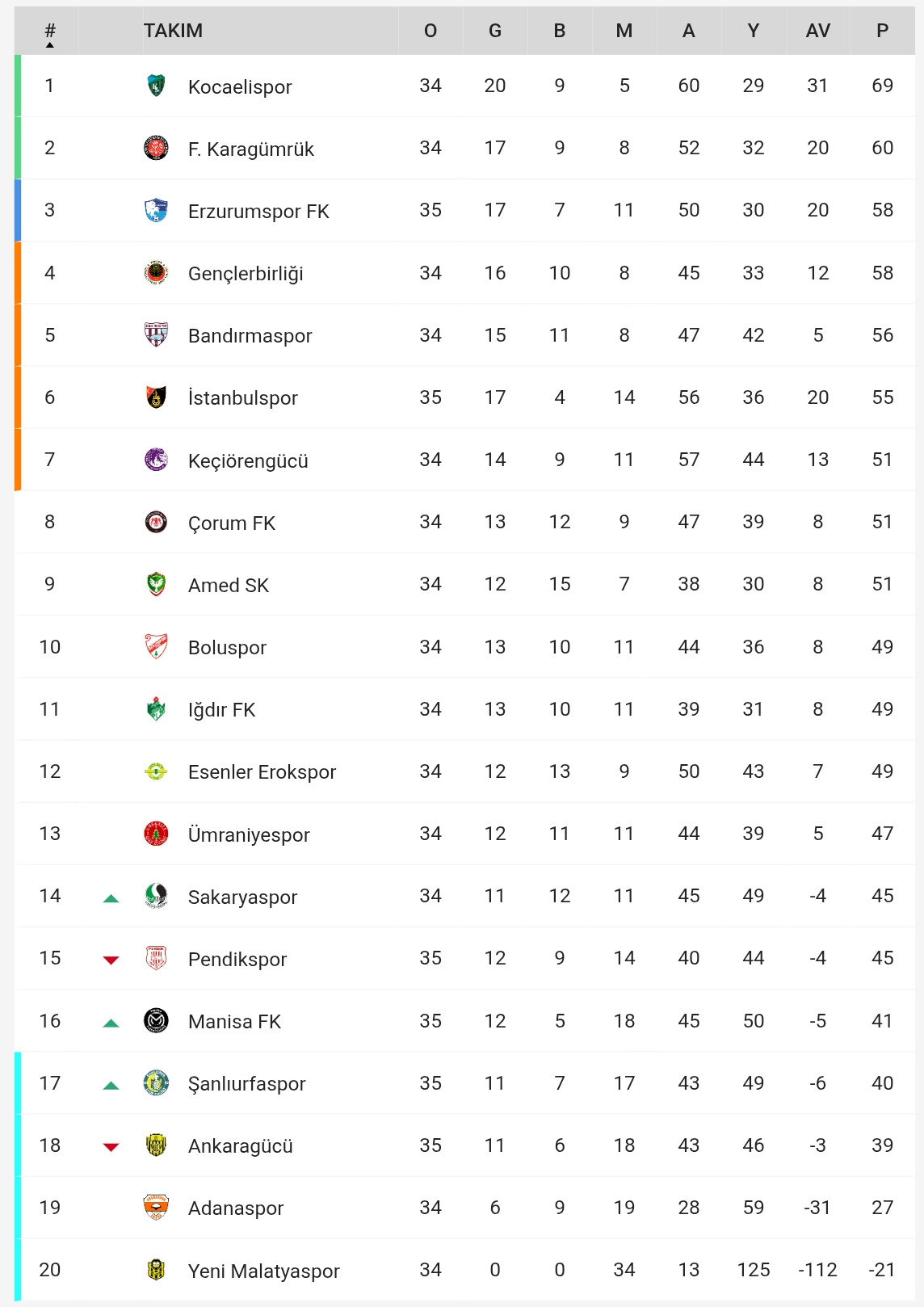Sort by the P points column header

pyautogui.click(x=882, y=31)
